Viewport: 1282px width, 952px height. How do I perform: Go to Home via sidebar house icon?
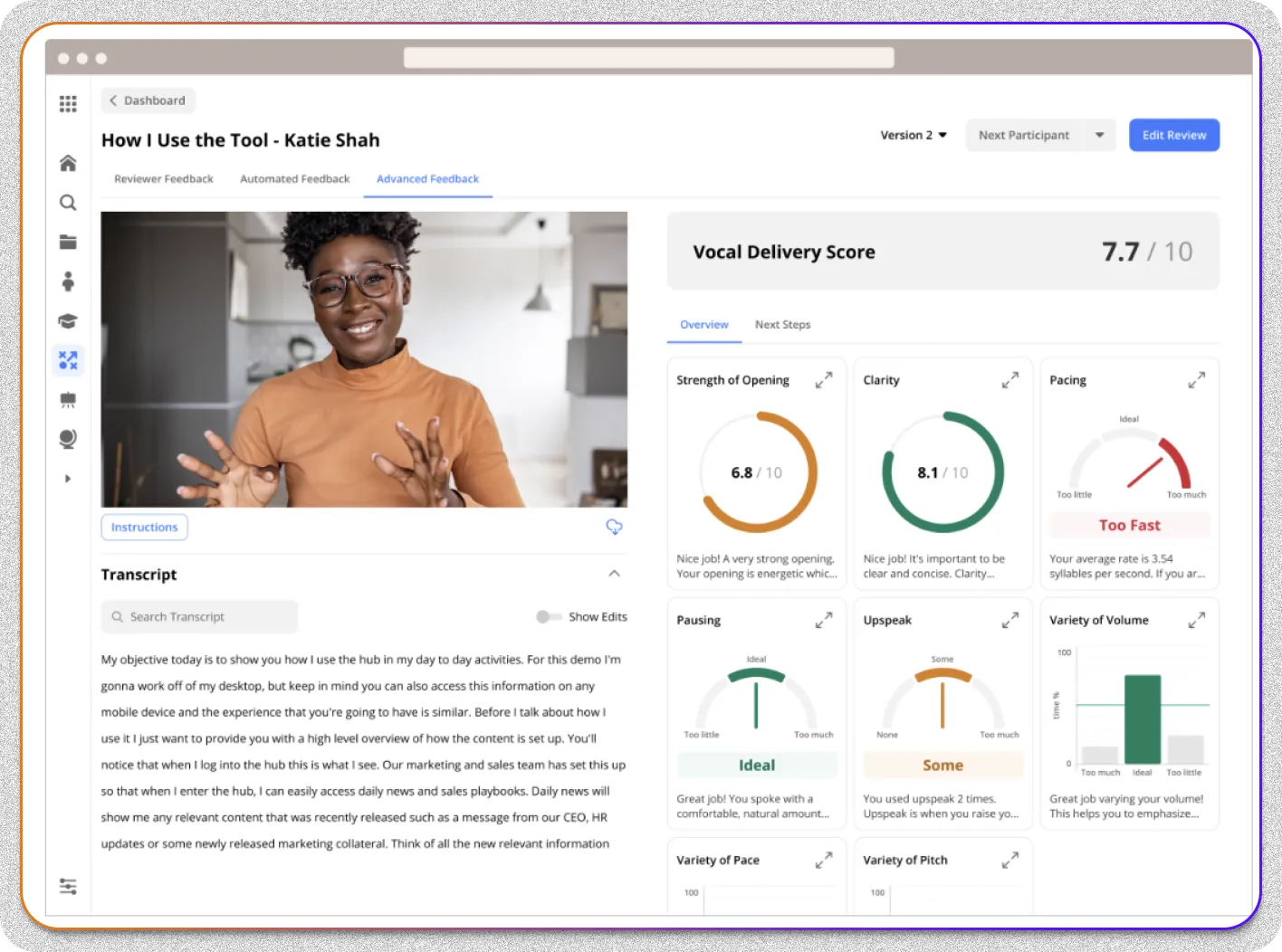coord(68,163)
